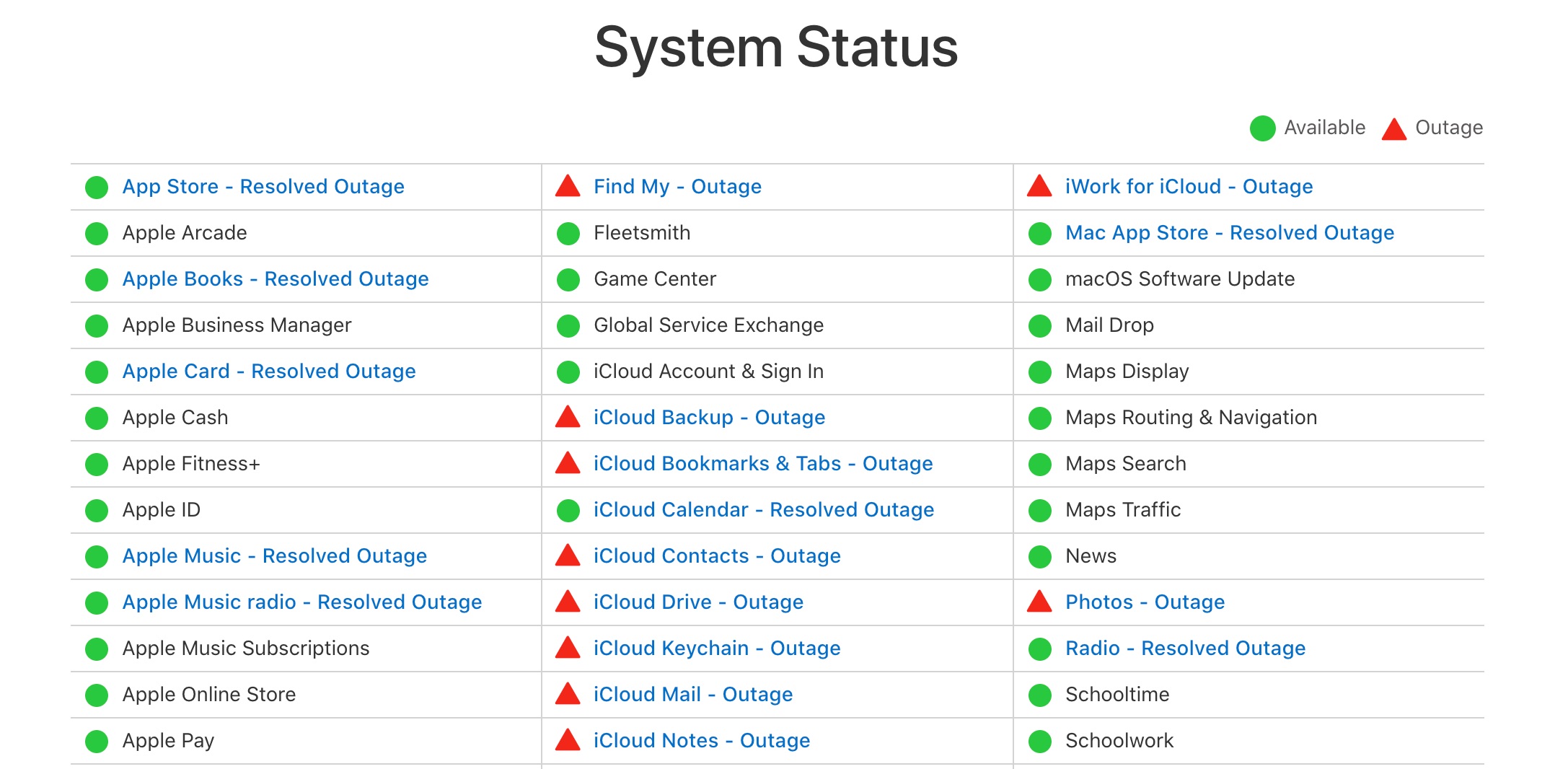This screenshot has height=769, width=1568.
Task: Click the iCloud Keychain - Outage link
Action: [717, 649]
